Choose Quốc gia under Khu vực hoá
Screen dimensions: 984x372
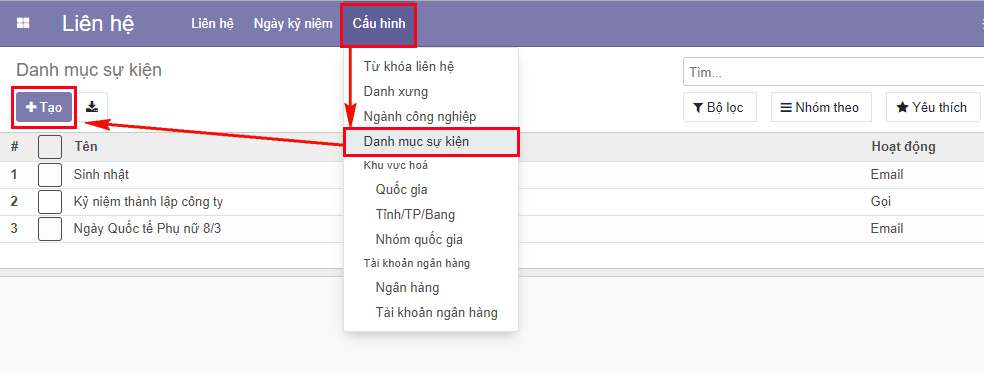[x=402, y=189]
